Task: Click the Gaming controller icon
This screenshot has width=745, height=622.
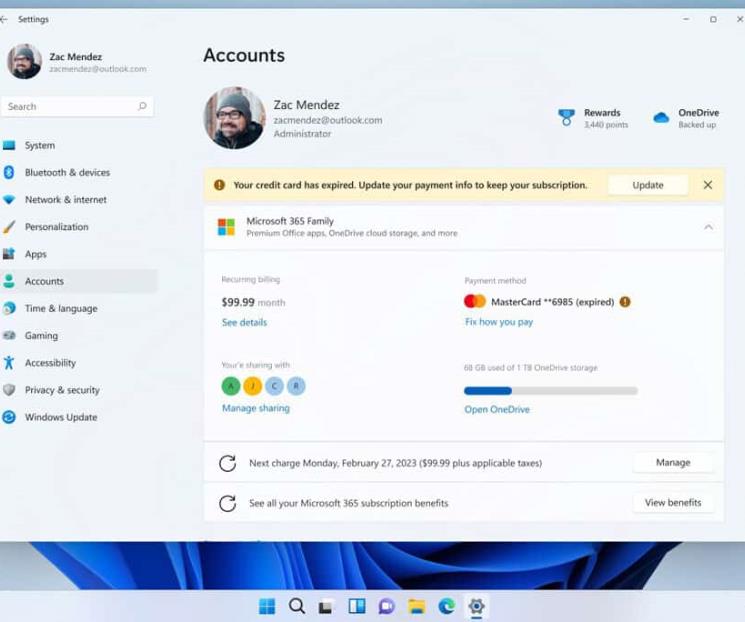Action: 9,335
